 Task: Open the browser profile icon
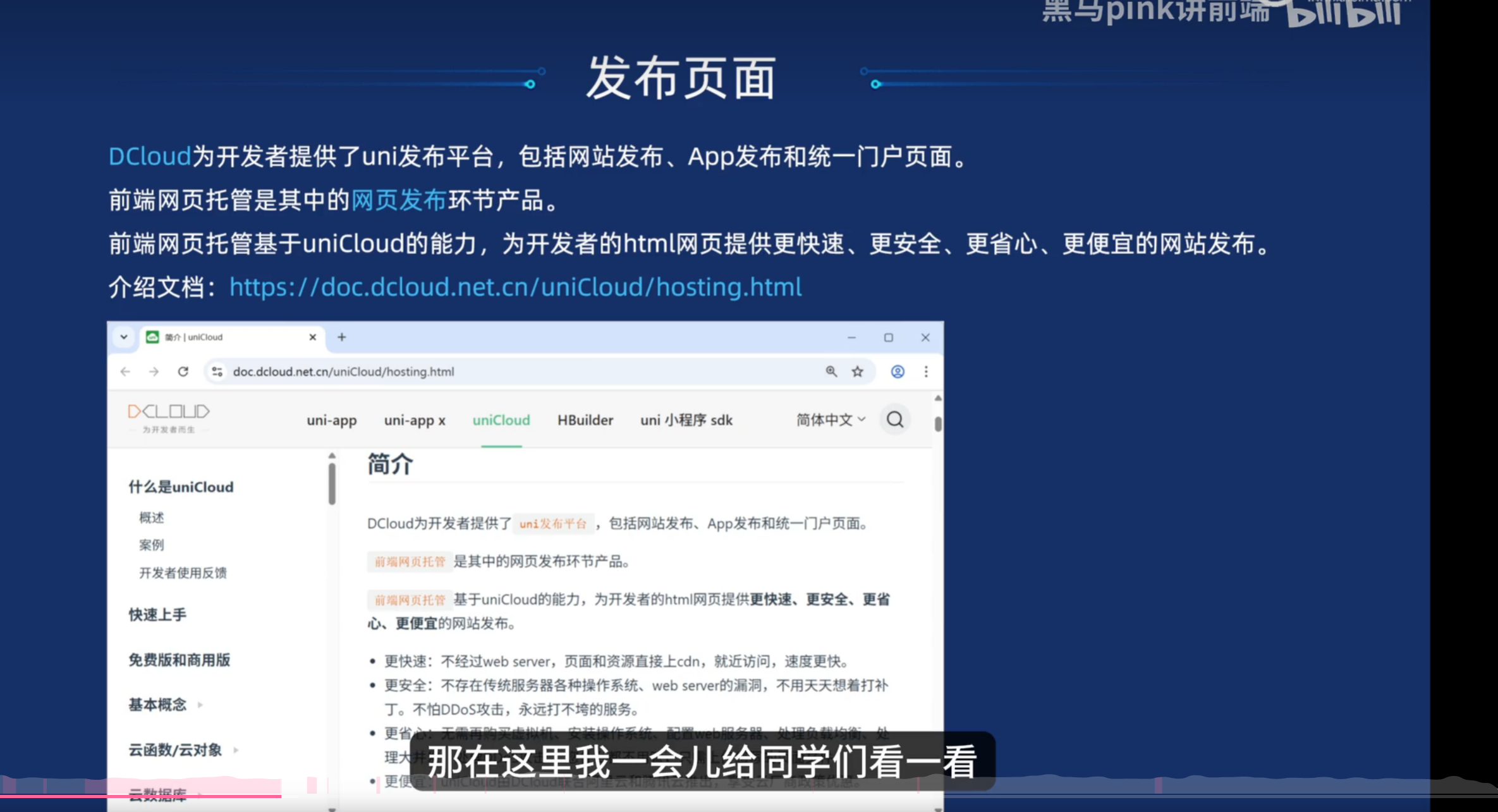point(898,372)
